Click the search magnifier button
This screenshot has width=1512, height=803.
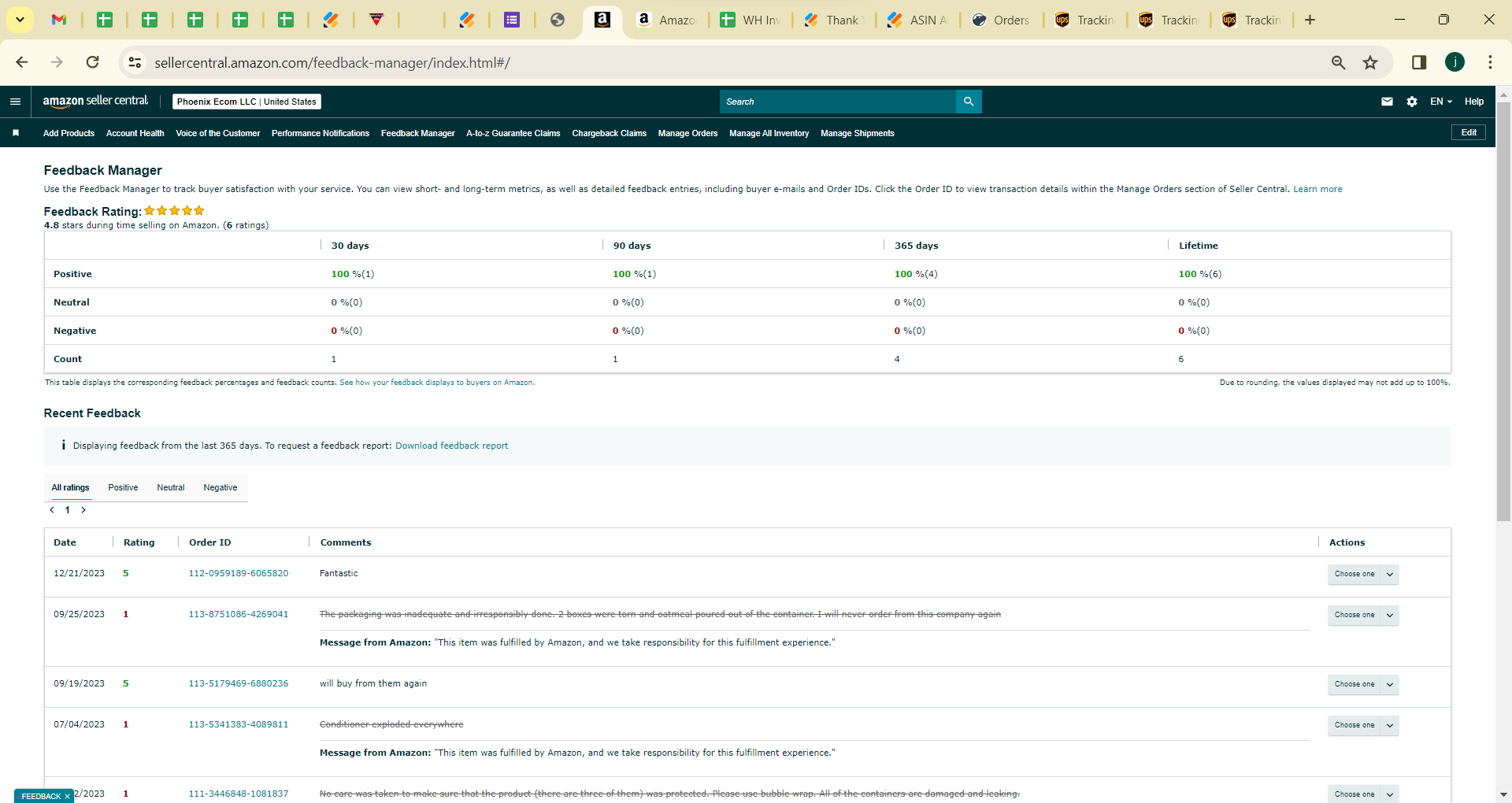tap(969, 102)
